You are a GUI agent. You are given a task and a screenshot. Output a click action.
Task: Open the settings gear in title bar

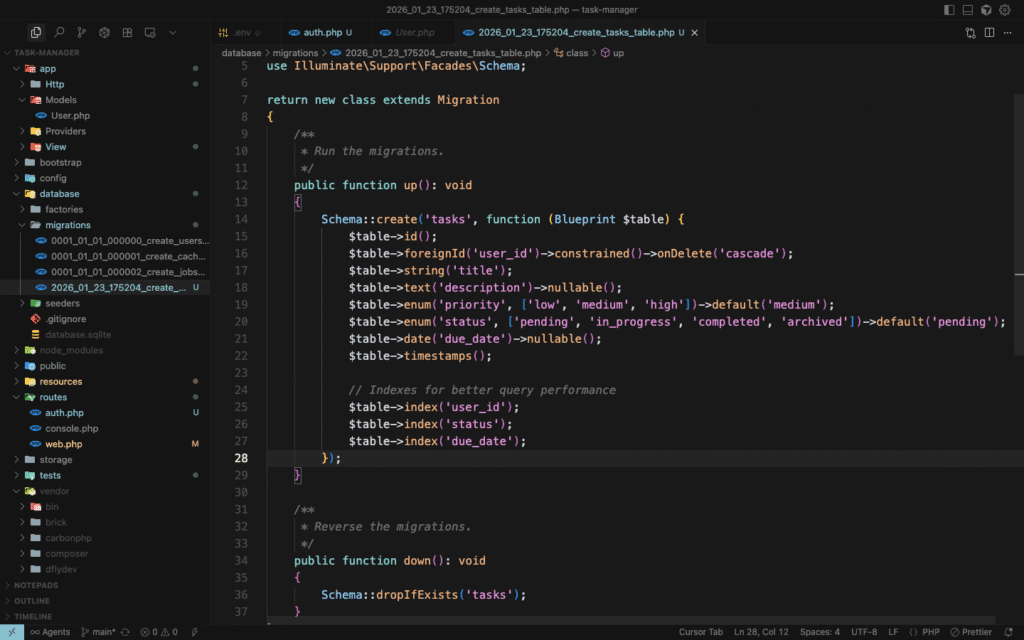tap(1005, 10)
